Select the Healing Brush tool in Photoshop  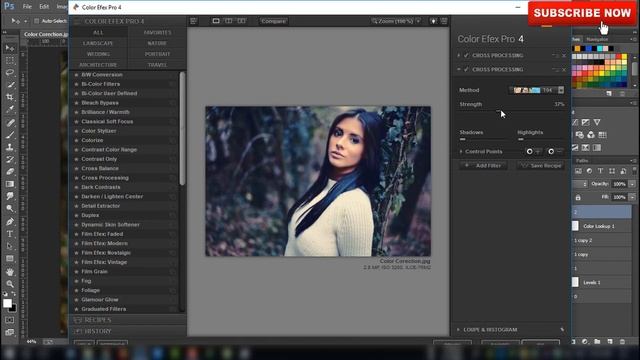click(10, 122)
